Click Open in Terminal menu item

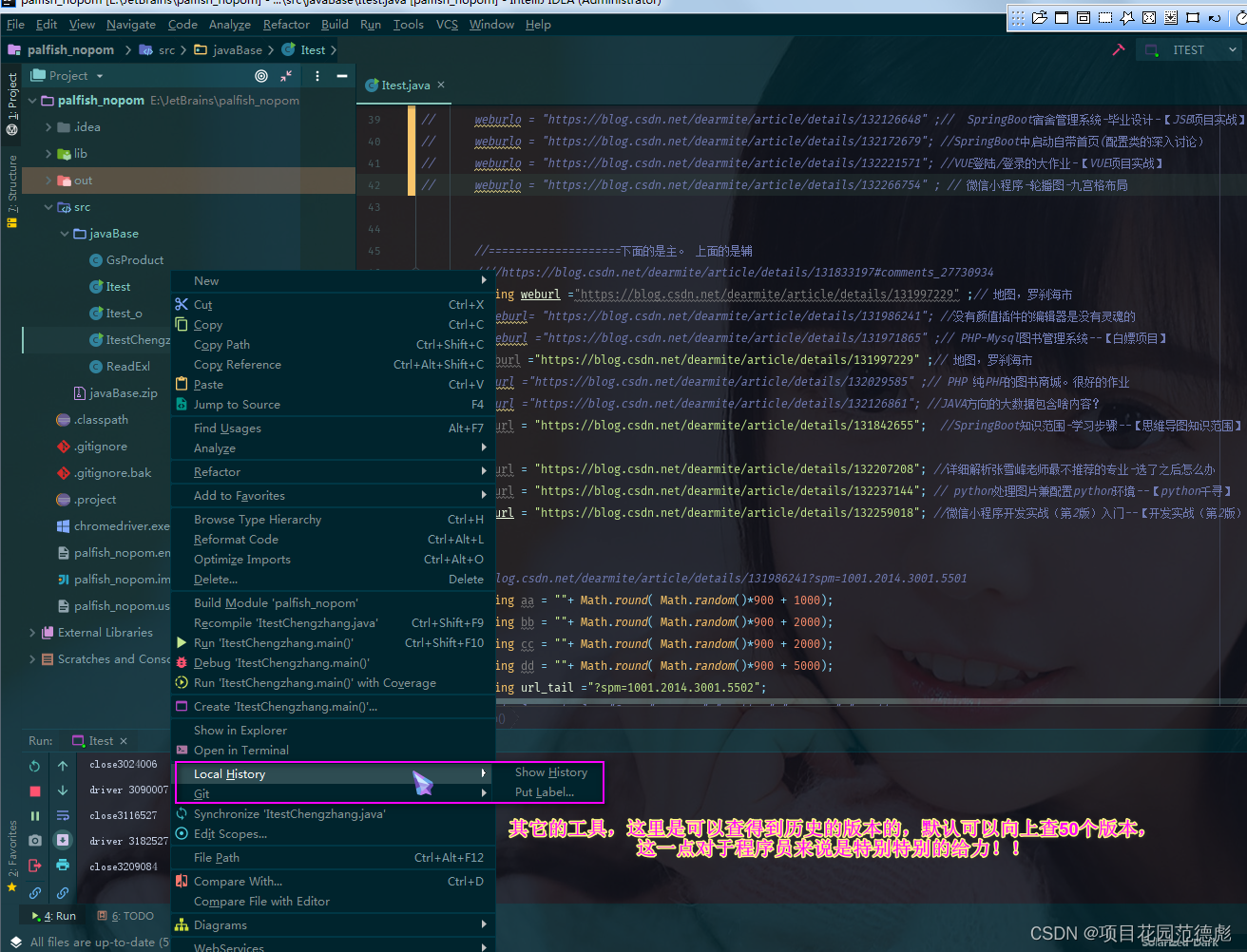[332, 751]
